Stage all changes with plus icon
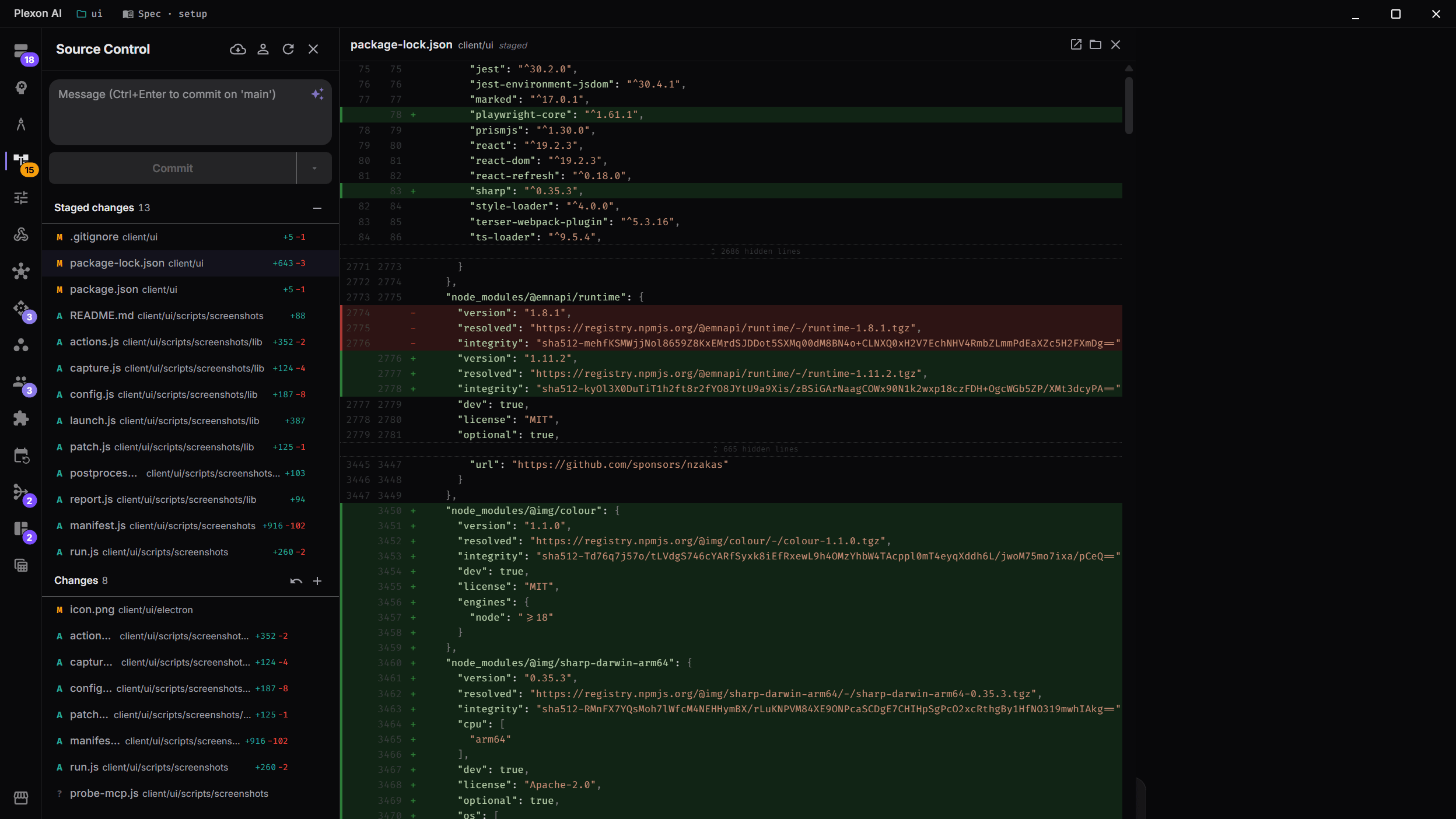 tap(317, 581)
